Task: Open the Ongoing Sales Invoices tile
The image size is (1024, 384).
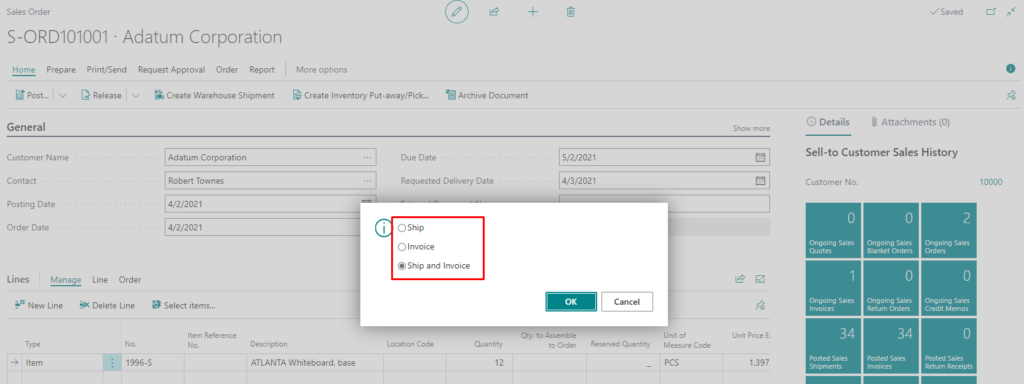Action: pyautogui.click(x=833, y=288)
